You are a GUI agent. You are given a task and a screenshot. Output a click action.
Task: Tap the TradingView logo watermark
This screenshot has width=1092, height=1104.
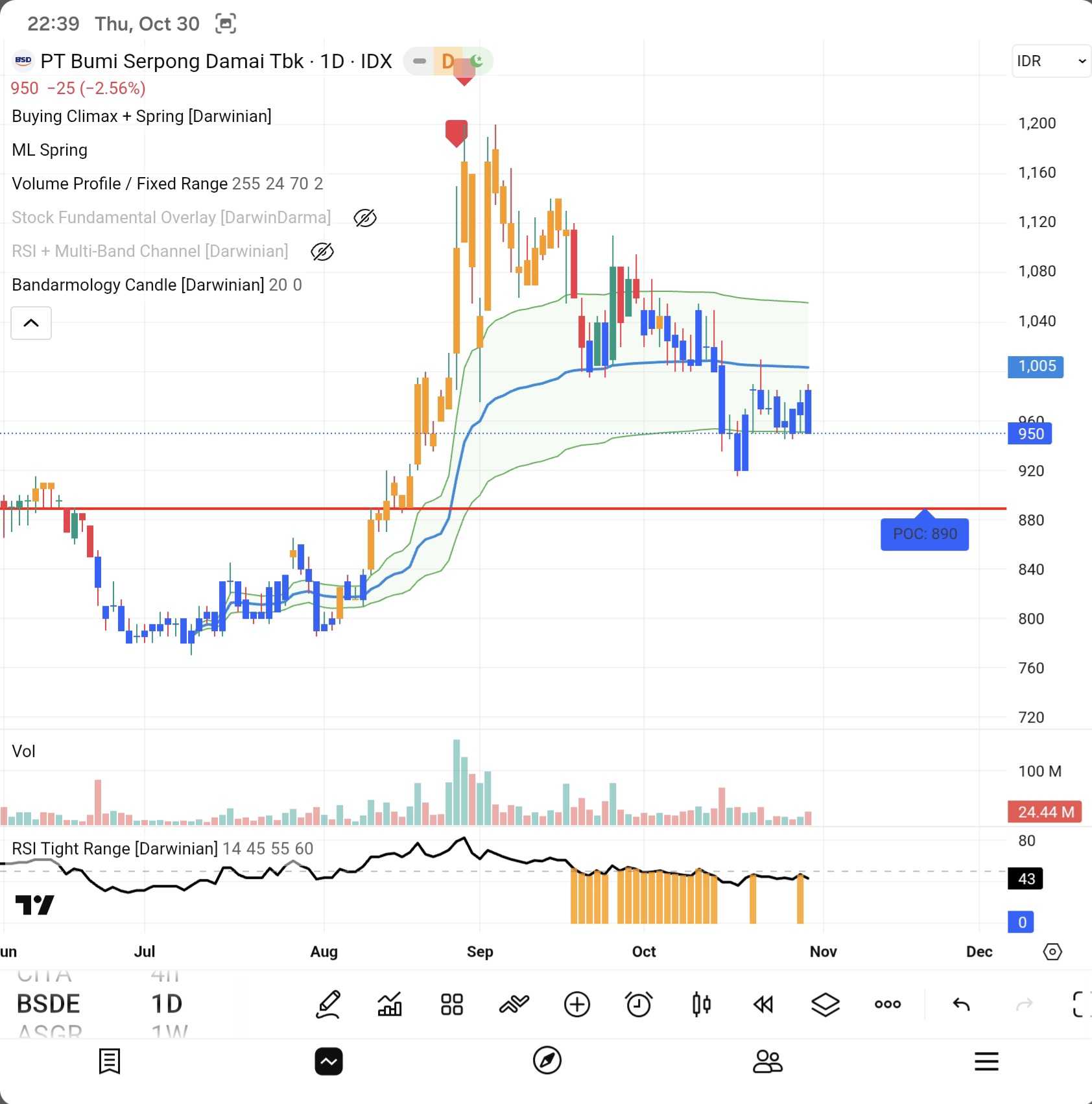click(x=34, y=905)
